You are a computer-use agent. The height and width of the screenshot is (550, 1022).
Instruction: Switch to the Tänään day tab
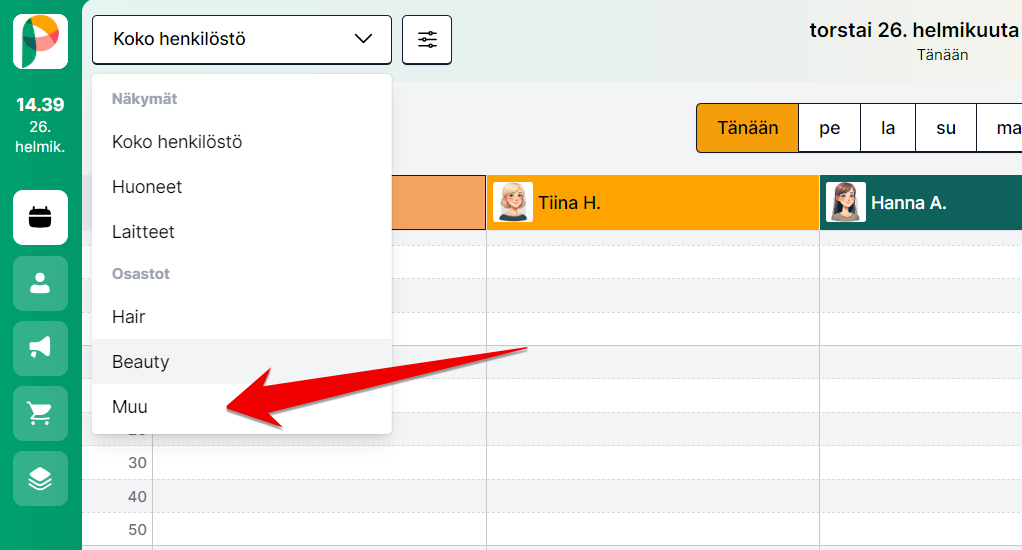pos(747,128)
